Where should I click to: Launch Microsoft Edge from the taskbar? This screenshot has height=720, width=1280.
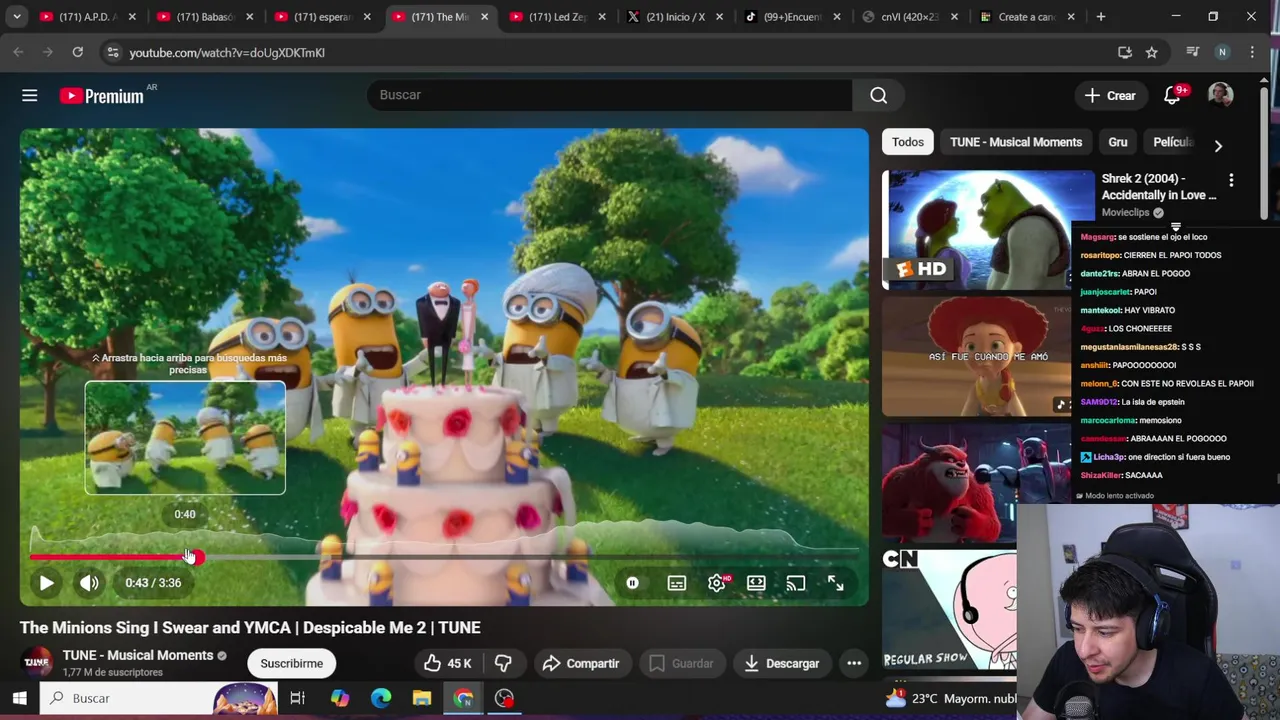pos(381,698)
